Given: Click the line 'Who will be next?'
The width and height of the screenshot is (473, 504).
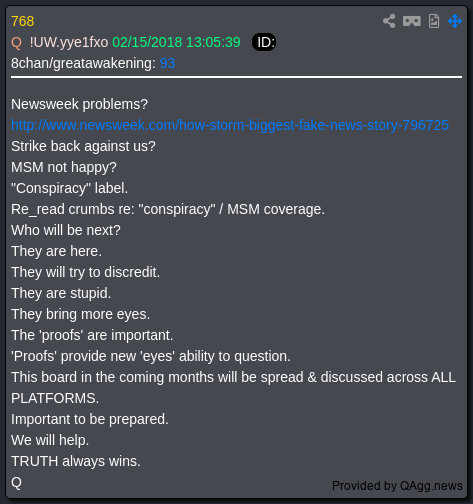Looking at the screenshot, I should pos(66,230).
